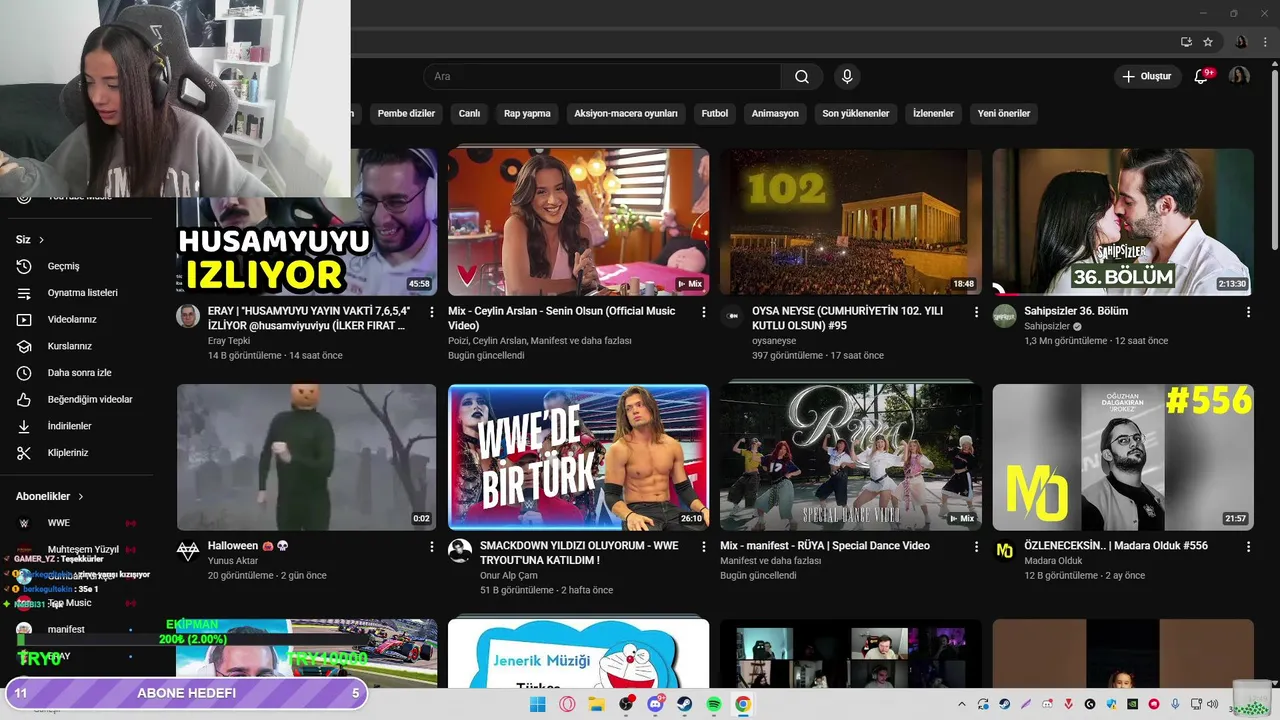Select the Aksiyon-macera oyunları chip
Image resolution: width=1280 pixels, height=720 pixels.
(626, 113)
